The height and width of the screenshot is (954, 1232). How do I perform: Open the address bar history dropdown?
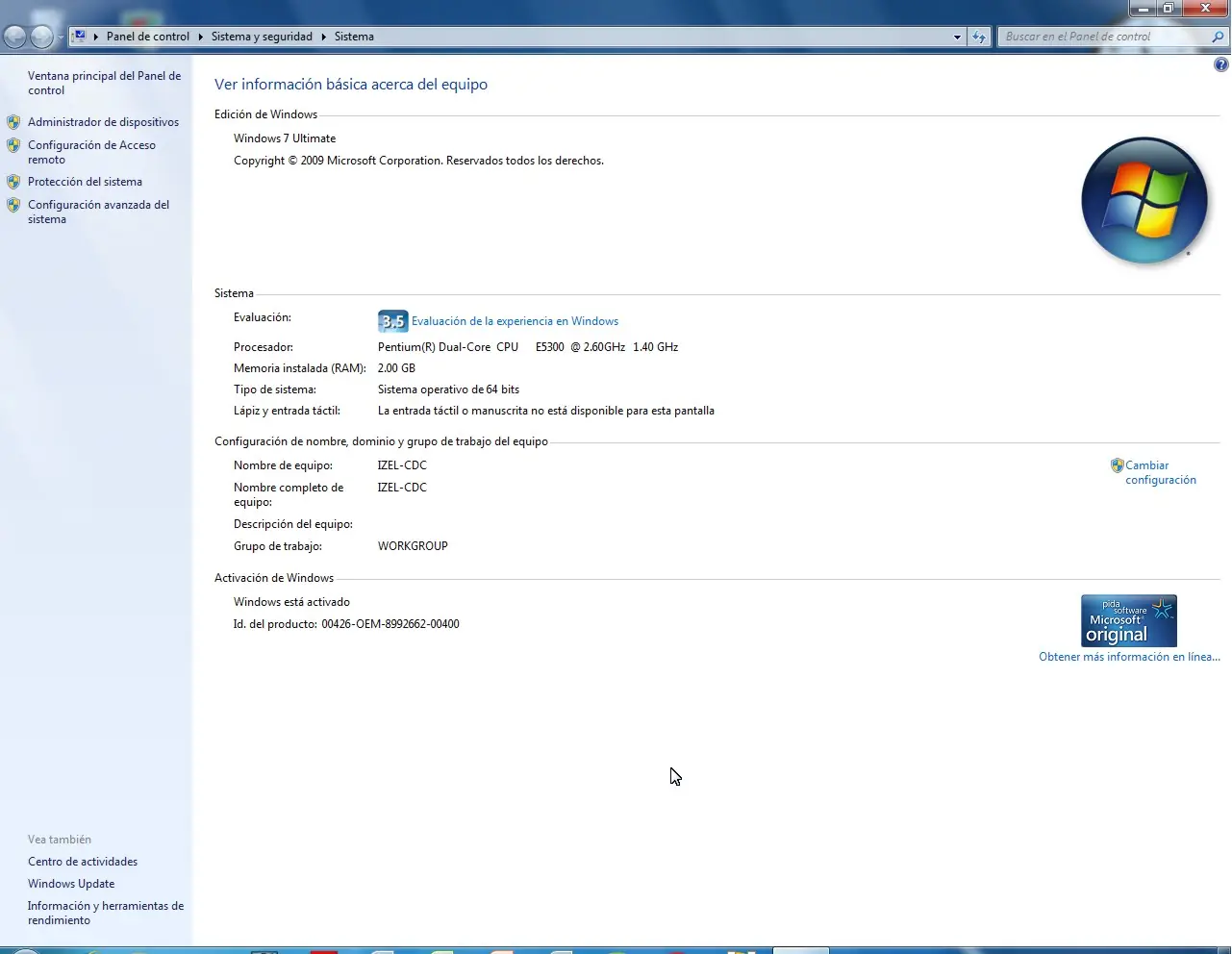[957, 37]
